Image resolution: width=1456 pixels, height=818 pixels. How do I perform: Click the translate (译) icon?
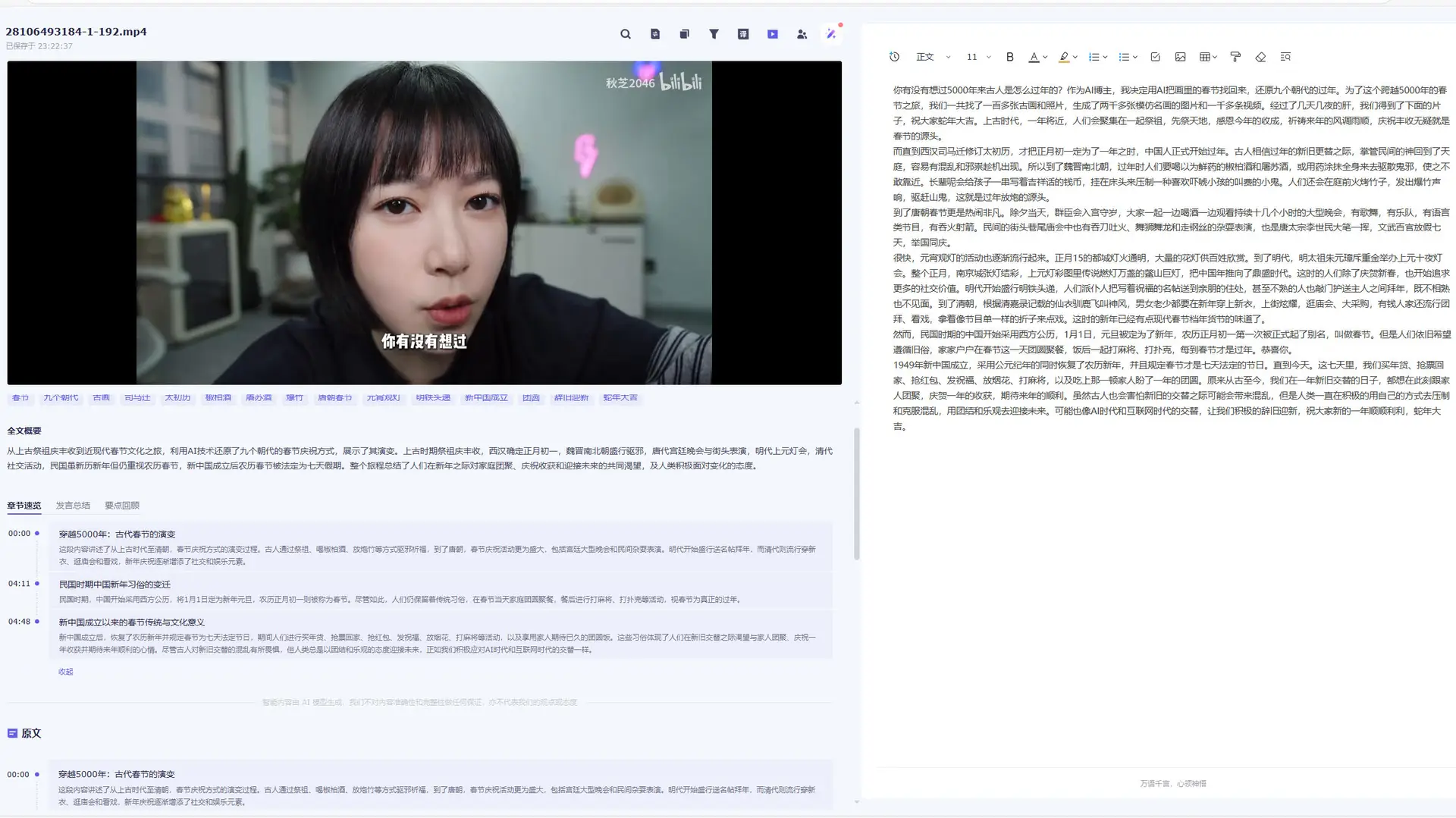743,34
